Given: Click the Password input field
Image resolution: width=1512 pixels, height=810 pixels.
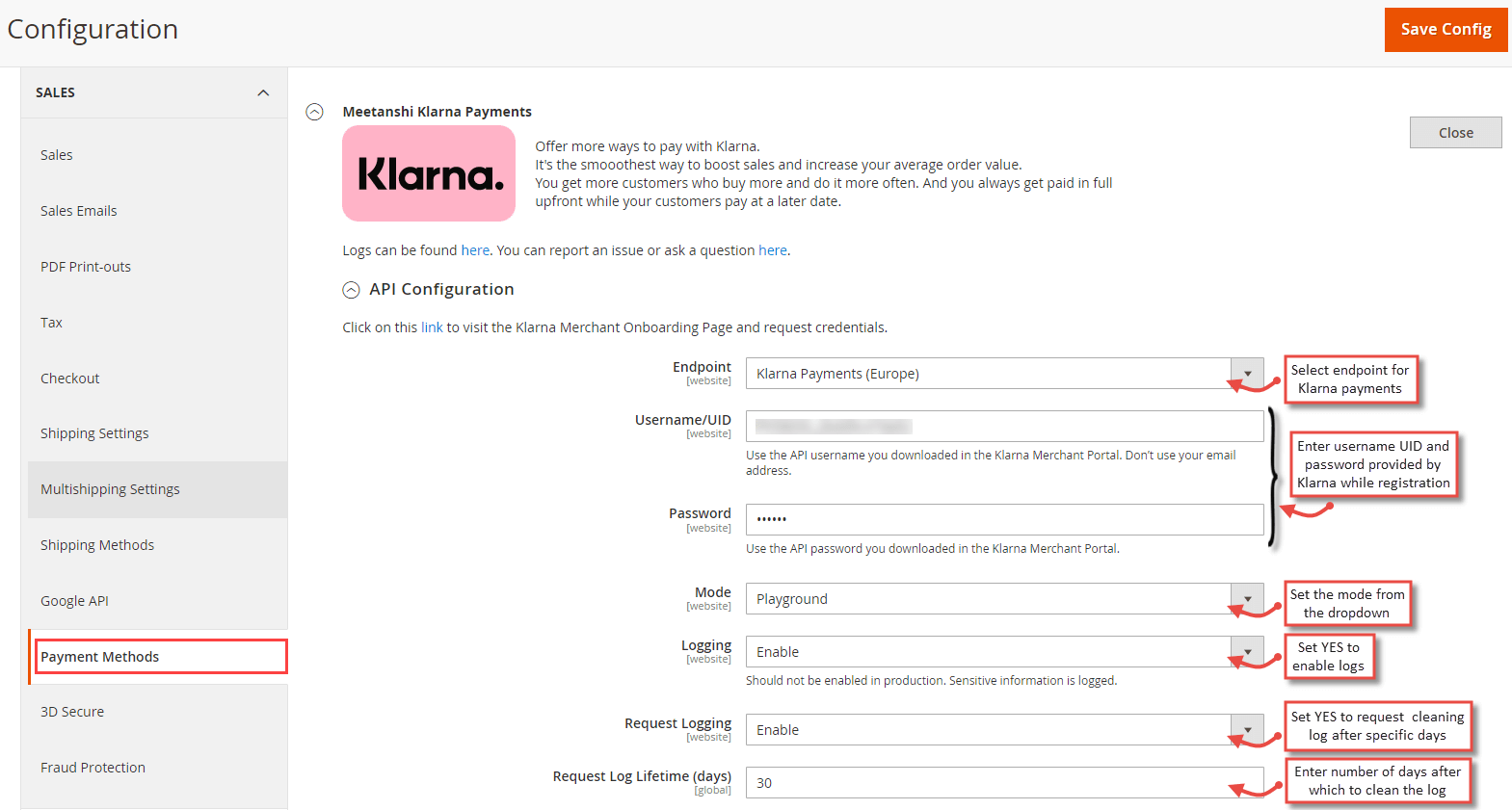Looking at the screenshot, I should 1004,519.
